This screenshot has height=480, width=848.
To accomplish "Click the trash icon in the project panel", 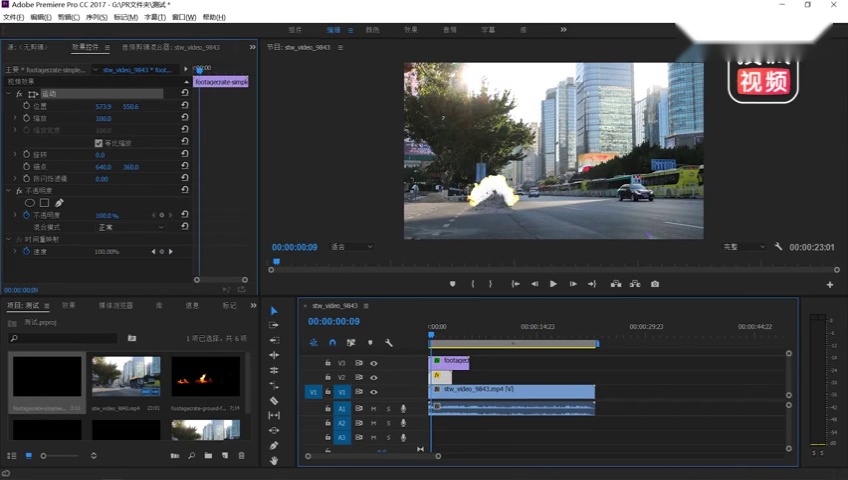I will point(242,456).
